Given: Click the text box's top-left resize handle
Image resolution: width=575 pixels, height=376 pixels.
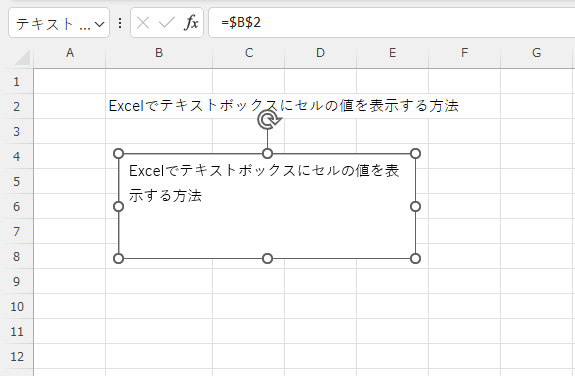Looking at the screenshot, I should click(118, 154).
